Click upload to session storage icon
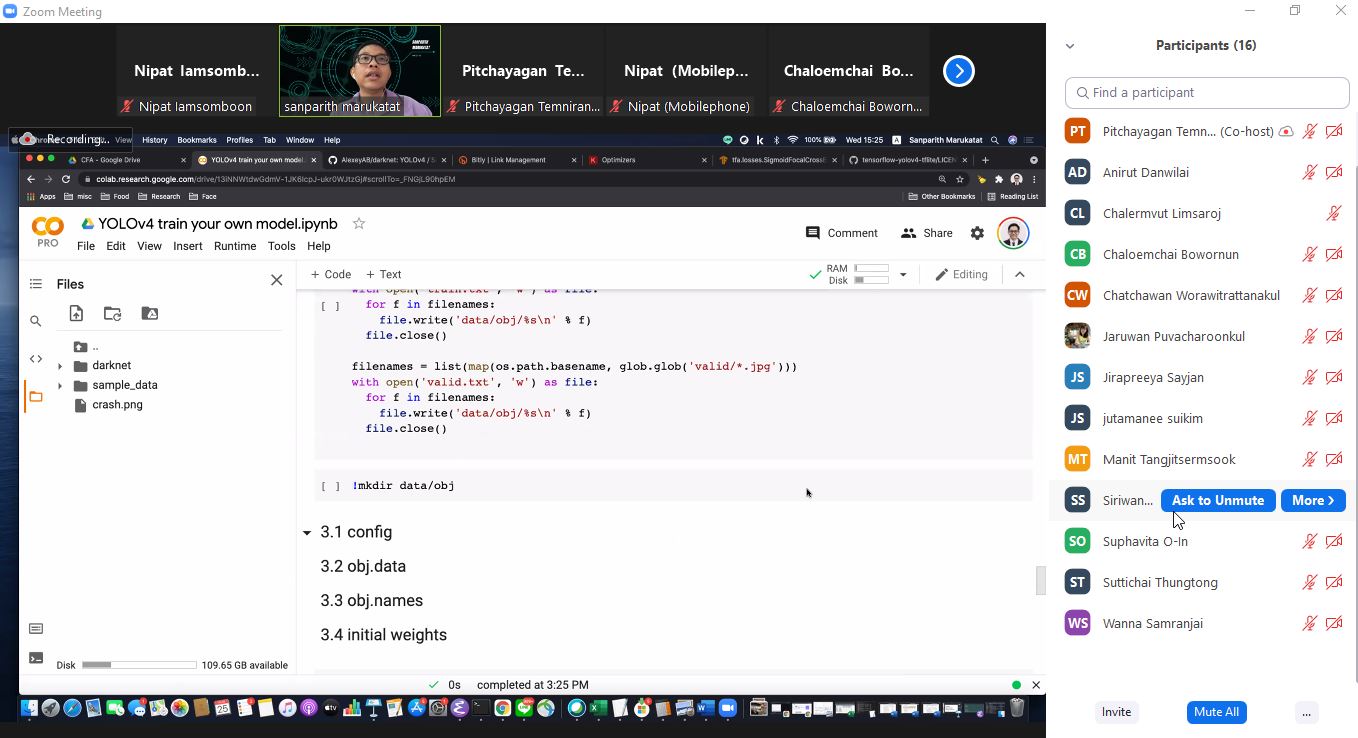Image resolution: width=1358 pixels, height=738 pixels. (x=76, y=313)
